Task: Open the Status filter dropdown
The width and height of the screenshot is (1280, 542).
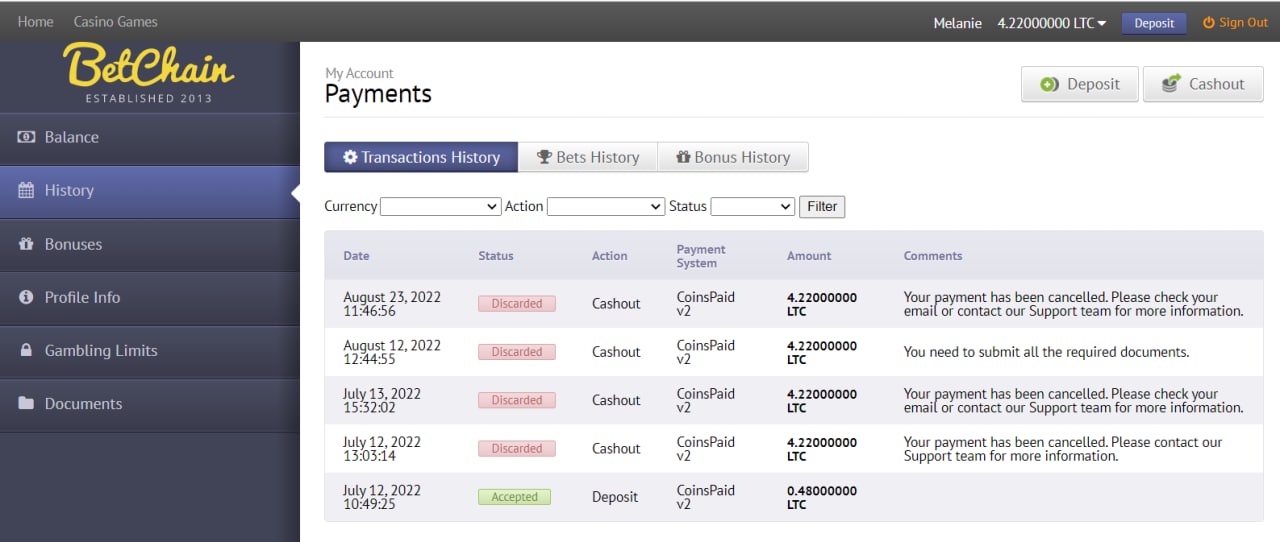Action: coord(752,206)
